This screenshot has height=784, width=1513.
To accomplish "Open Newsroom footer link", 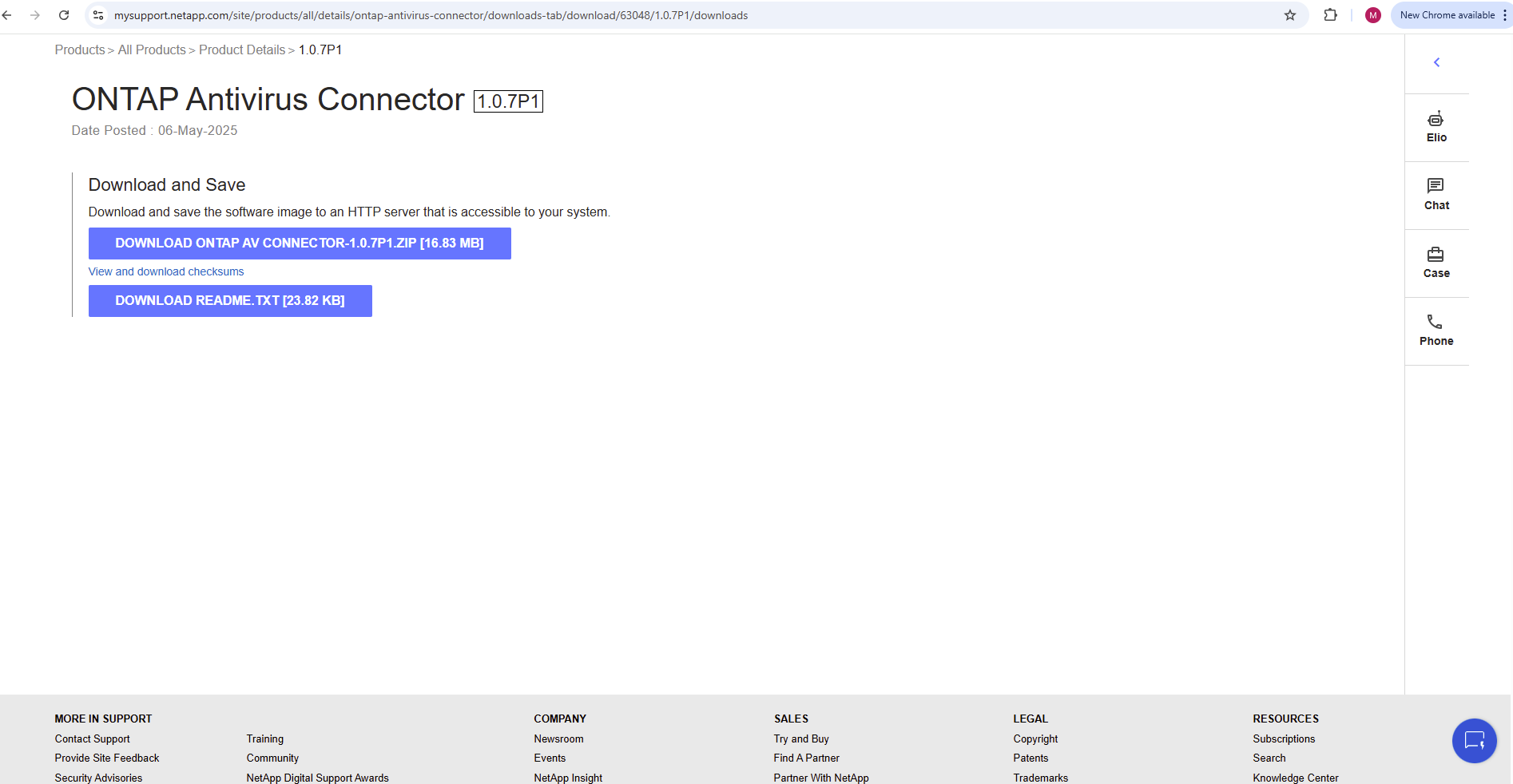I will pyautogui.click(x=559, y=739).
